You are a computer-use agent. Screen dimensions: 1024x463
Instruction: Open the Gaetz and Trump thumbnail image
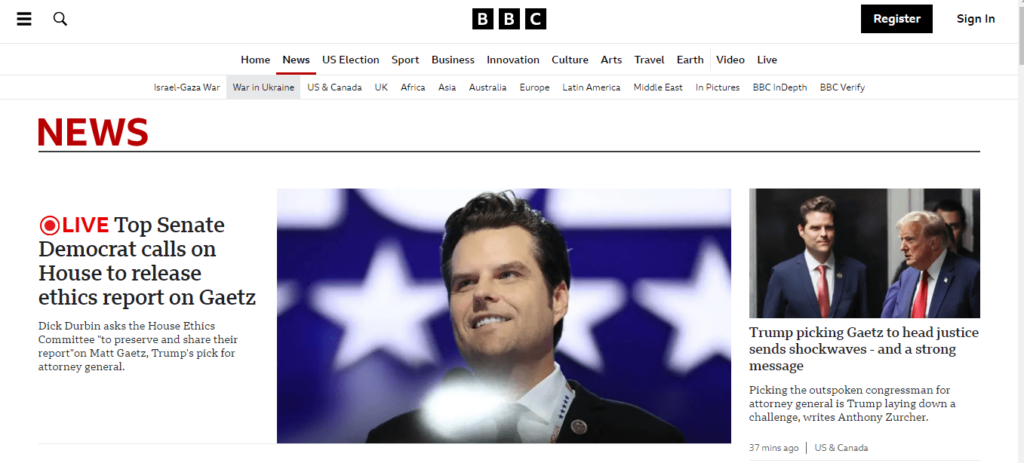[864, 253]
